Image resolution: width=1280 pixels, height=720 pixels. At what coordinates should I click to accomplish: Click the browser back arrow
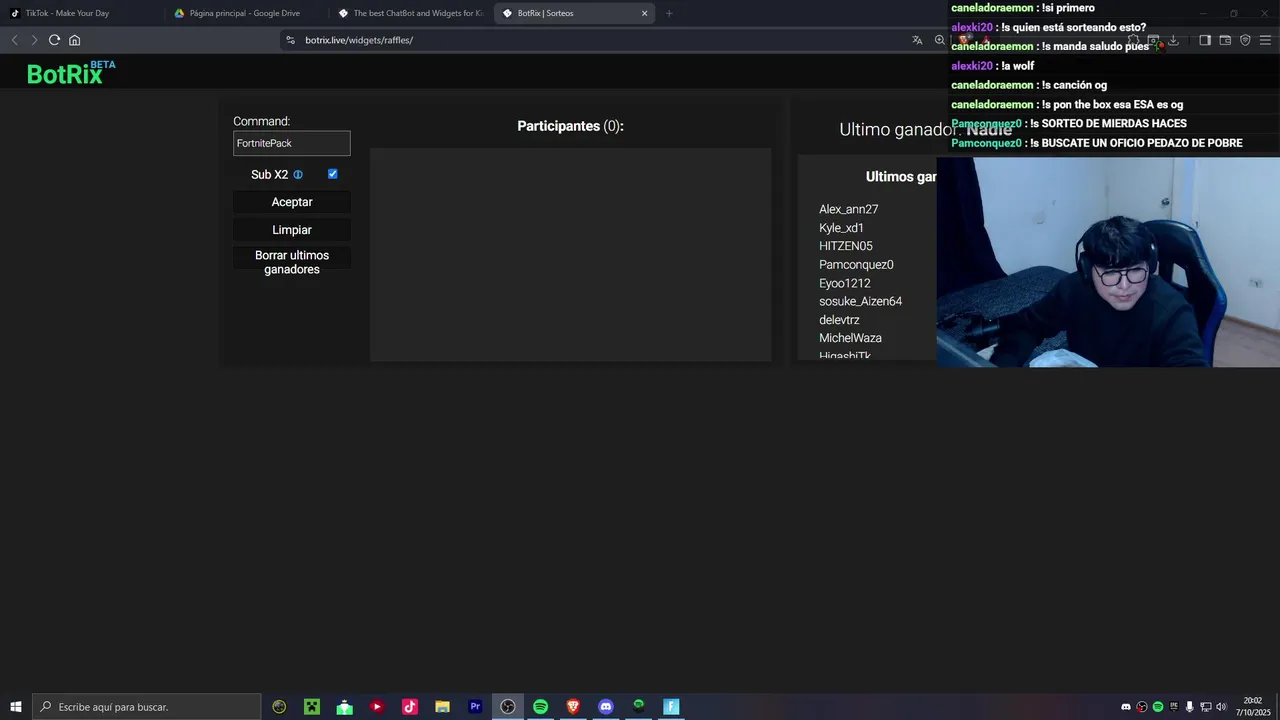coord(14,40)
